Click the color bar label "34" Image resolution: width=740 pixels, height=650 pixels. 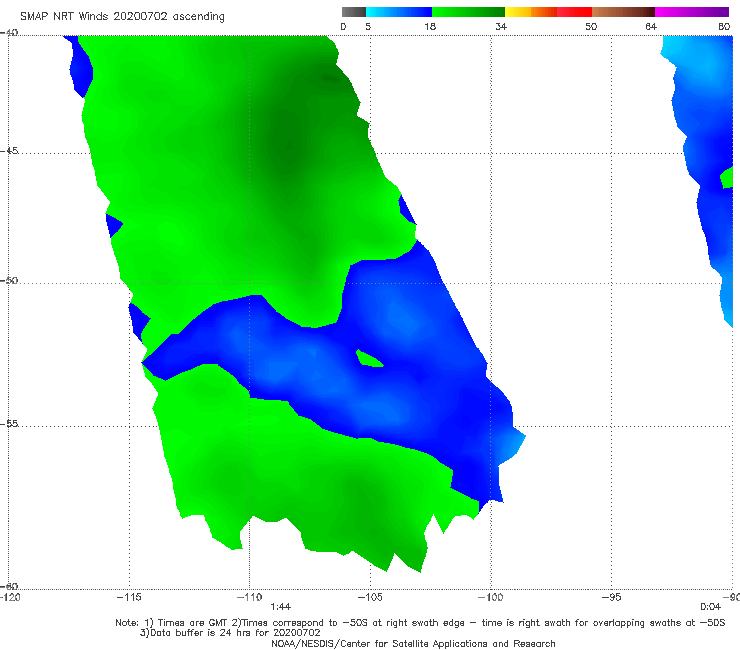(x=501, y=27)
